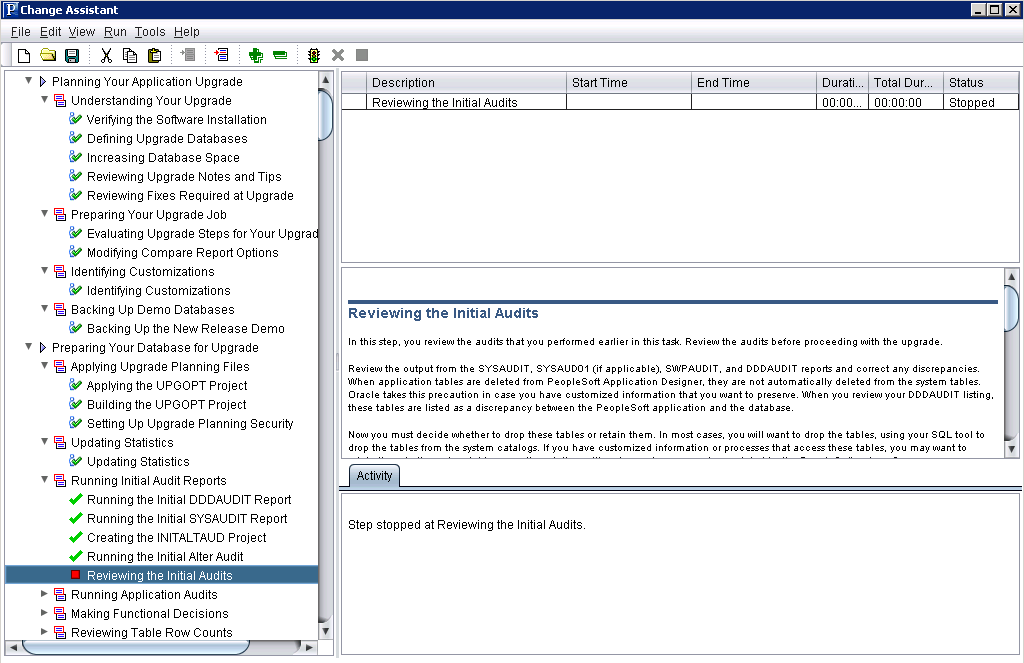Open the Tools menu
The width and height of the screenshot is (1024, 663).
(x=150, y=31)
